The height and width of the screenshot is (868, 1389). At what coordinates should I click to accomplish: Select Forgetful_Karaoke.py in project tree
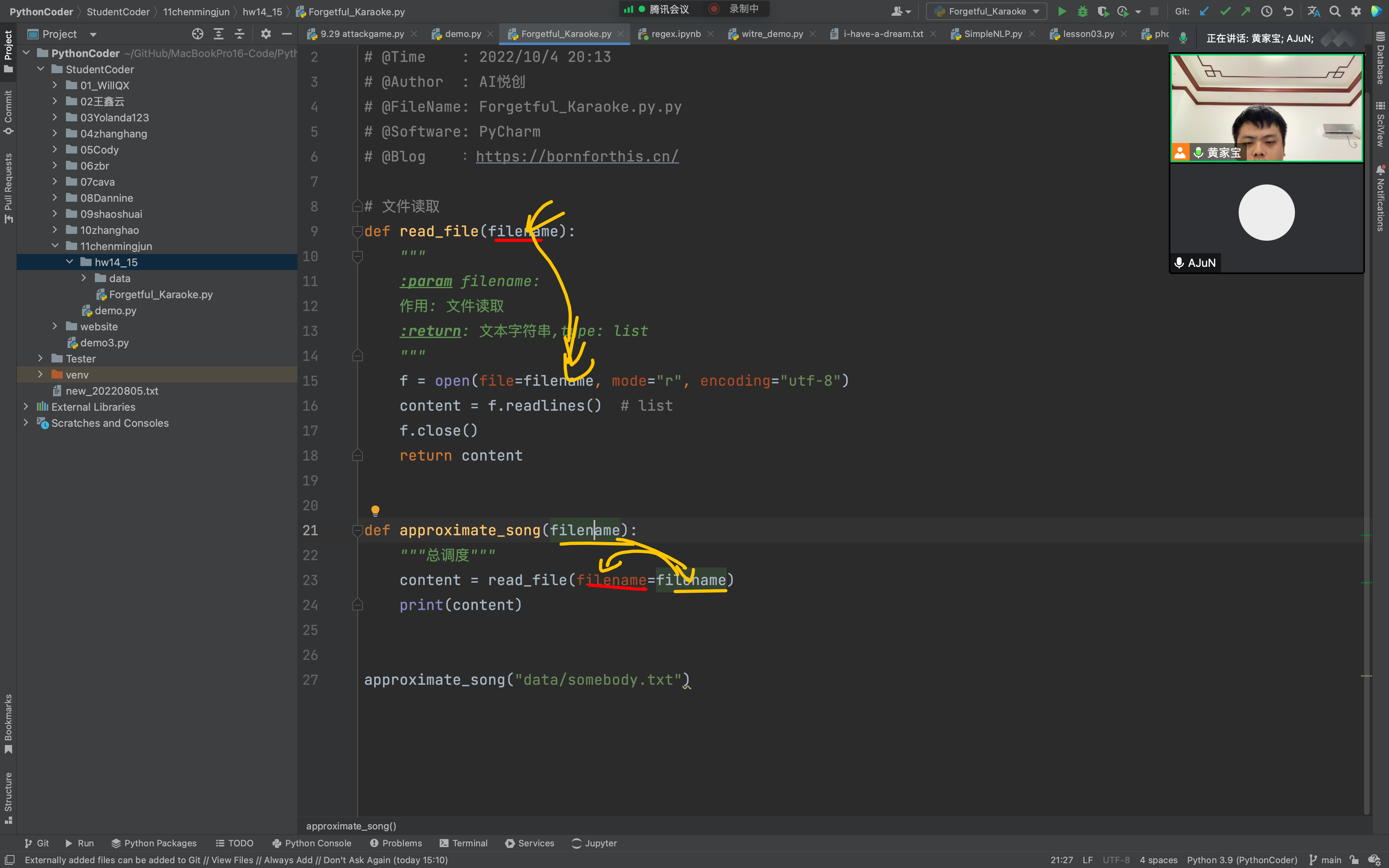coord(160,294)
